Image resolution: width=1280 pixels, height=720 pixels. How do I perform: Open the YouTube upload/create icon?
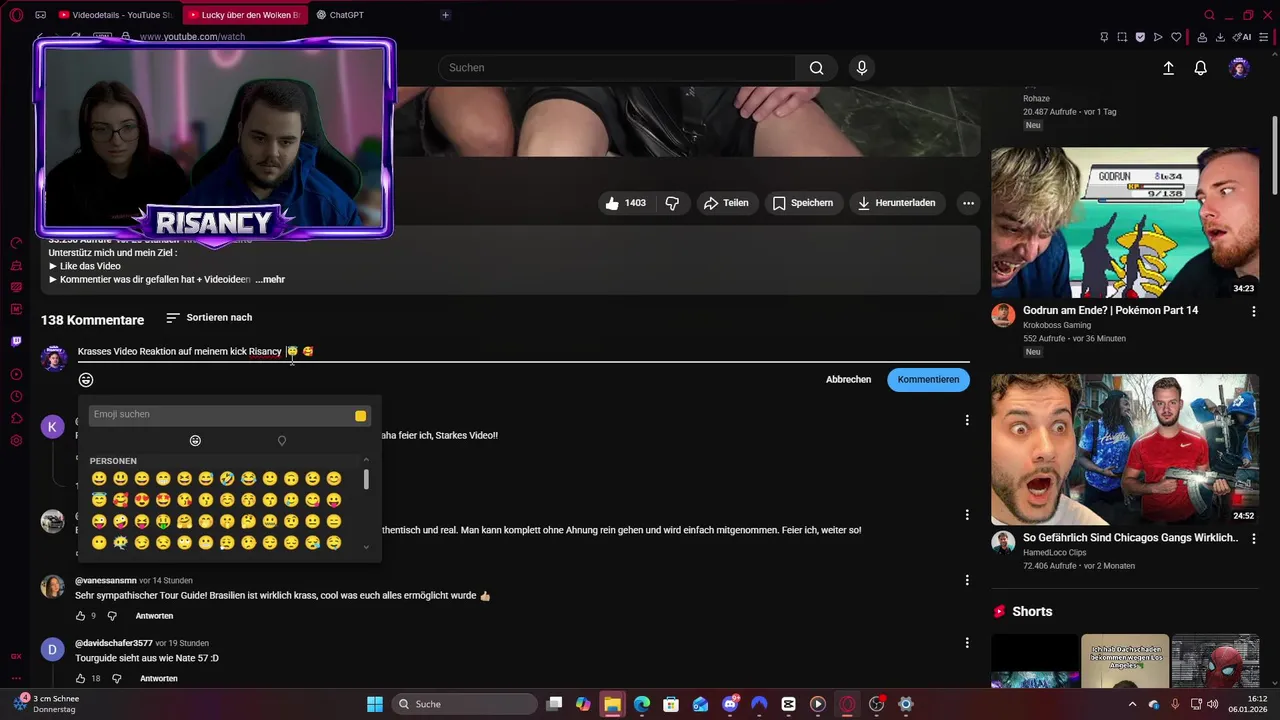pos(1168,68)
